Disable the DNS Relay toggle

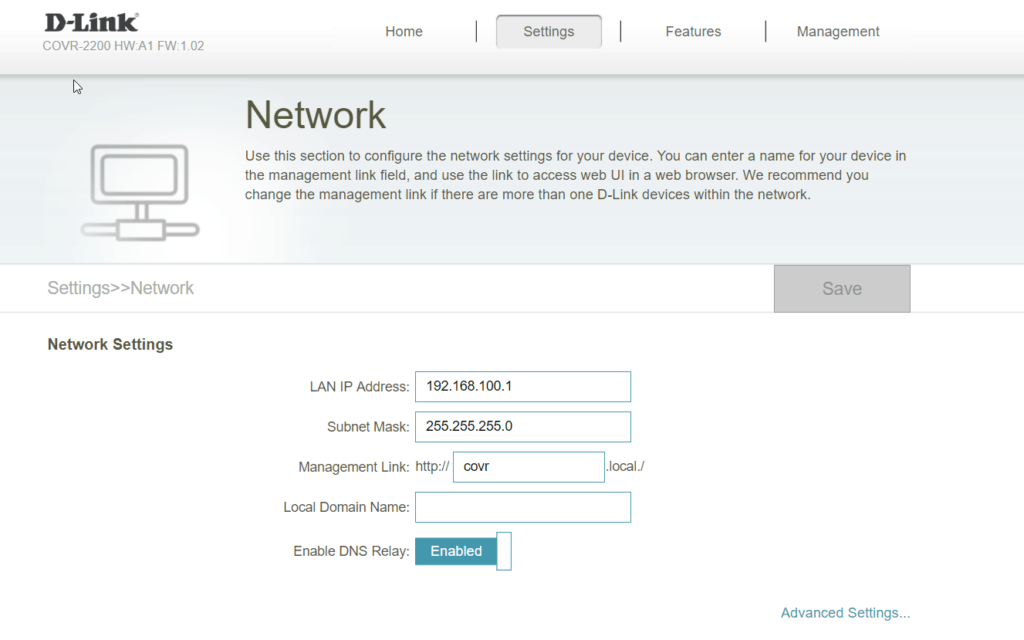pos(463,551)
